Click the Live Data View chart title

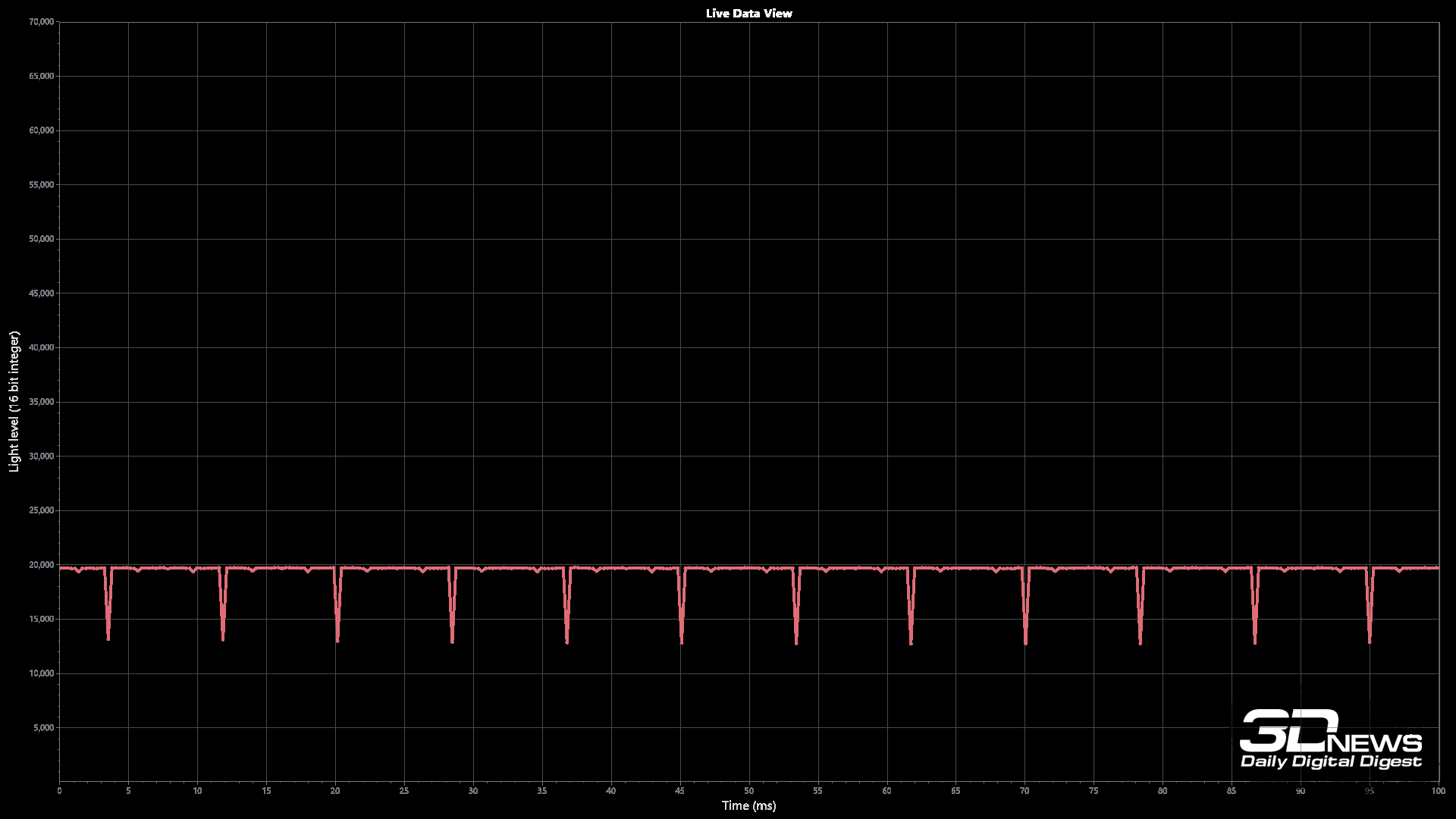pyautogui.click(x=748, y=13)
